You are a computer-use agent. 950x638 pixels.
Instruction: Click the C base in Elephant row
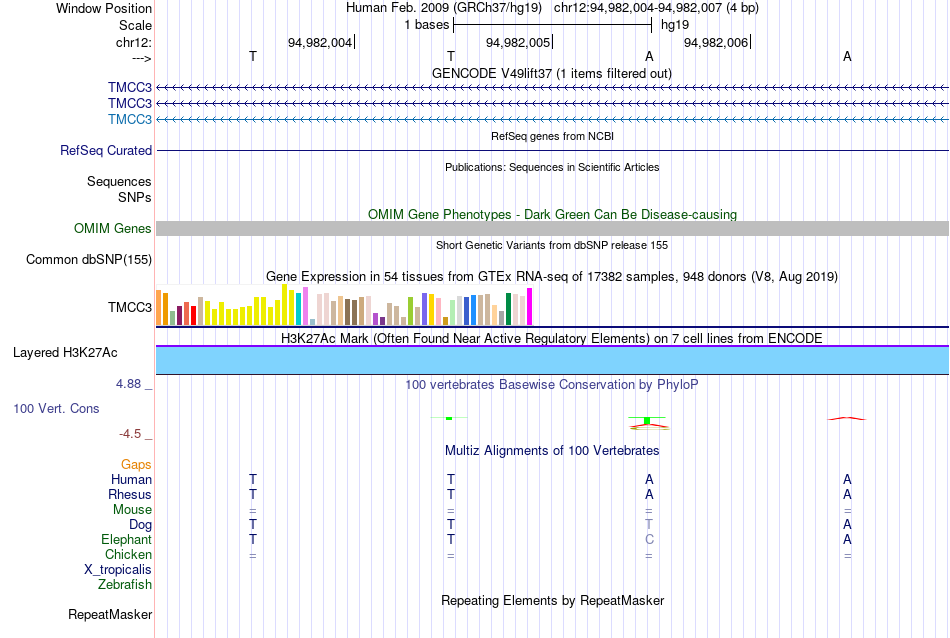pyautogui.click(x=649, y=539)
